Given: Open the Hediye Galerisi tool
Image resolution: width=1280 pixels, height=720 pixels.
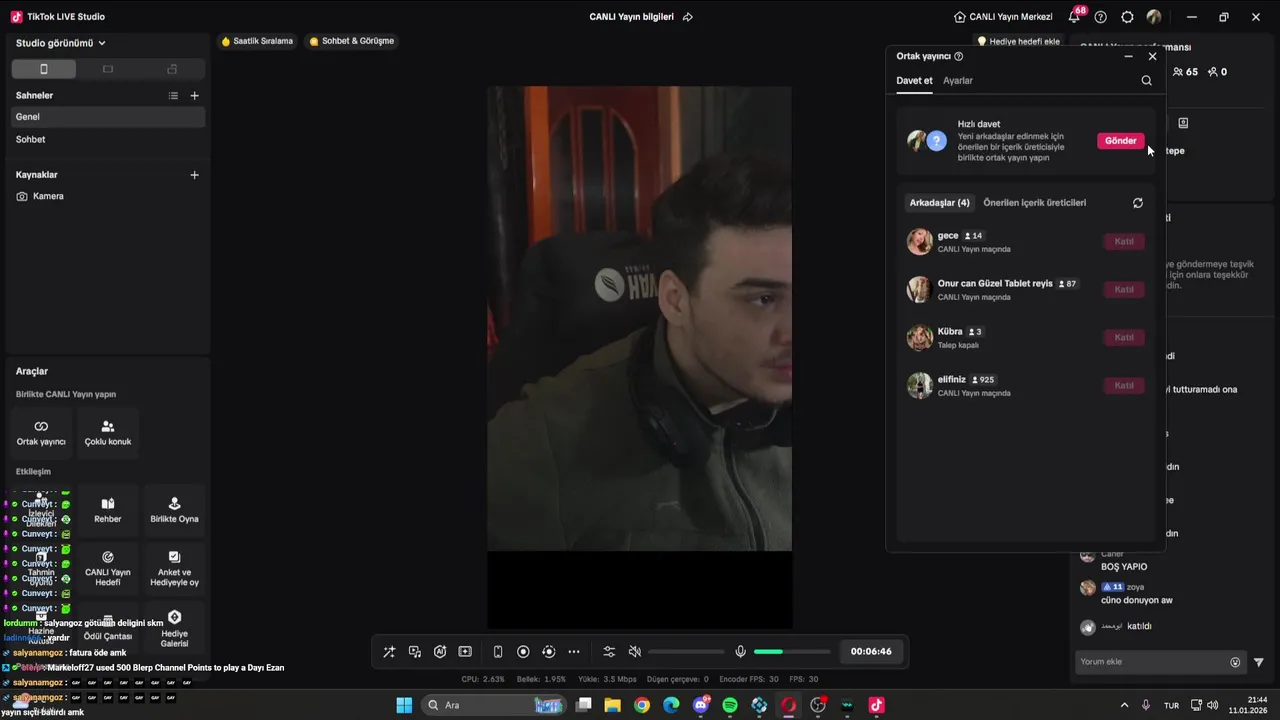Looking at the screenshot, I should [x=174, y=627].
